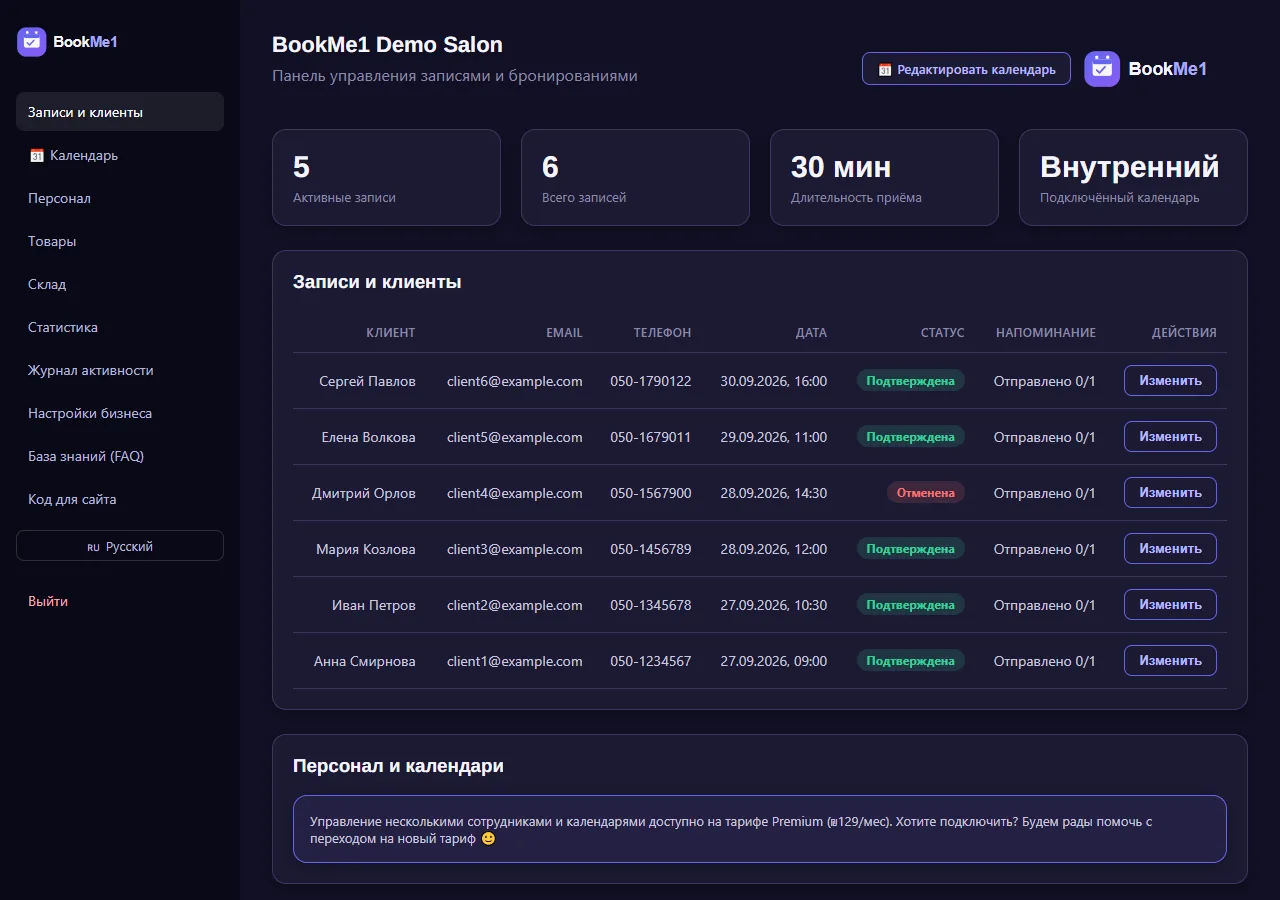Screen dimensions: 1280x900
Task: Click the BookMe1 Demo Salon heading
Action: 387,45
